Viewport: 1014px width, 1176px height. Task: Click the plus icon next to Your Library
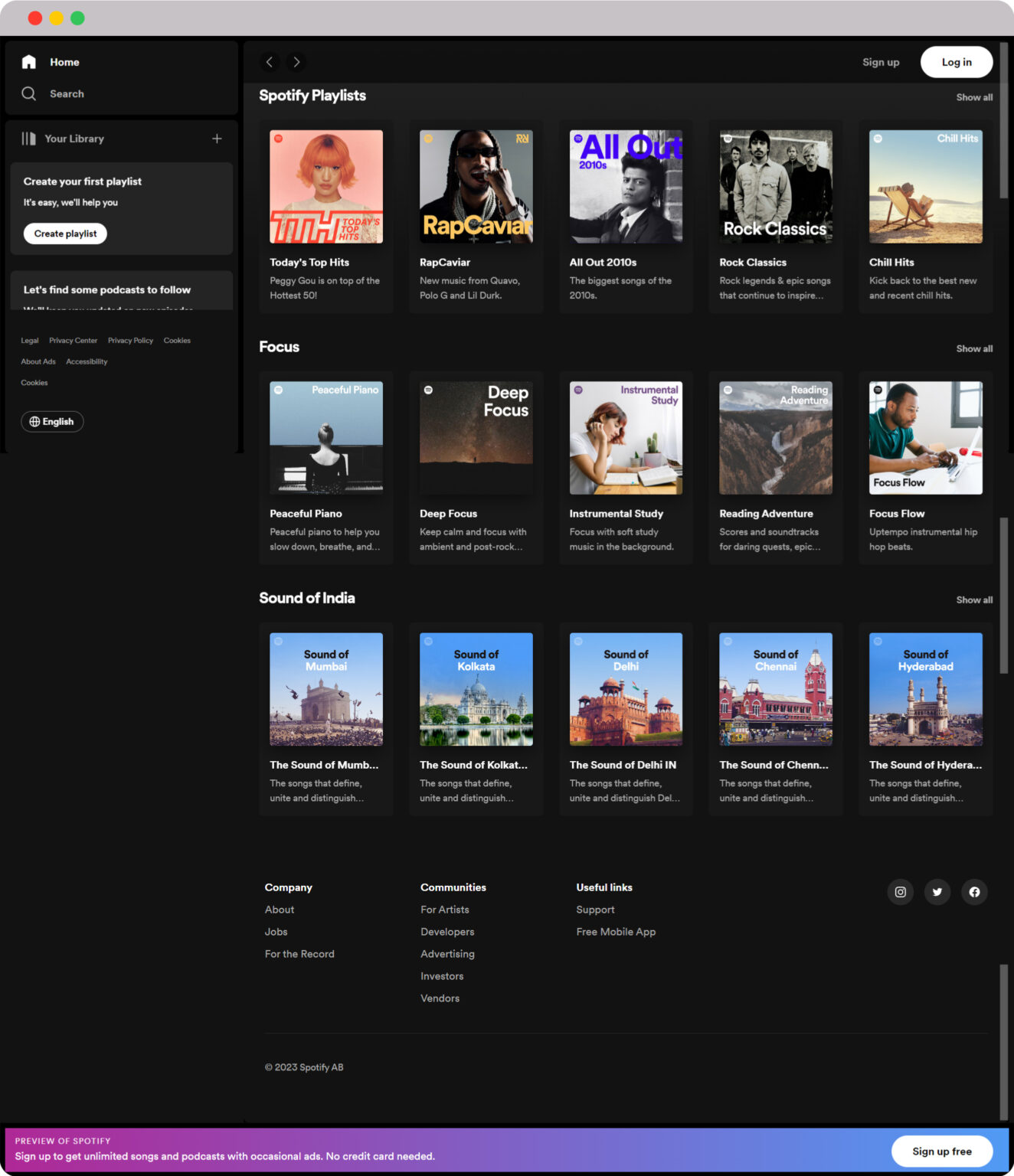tap(217, 139)
